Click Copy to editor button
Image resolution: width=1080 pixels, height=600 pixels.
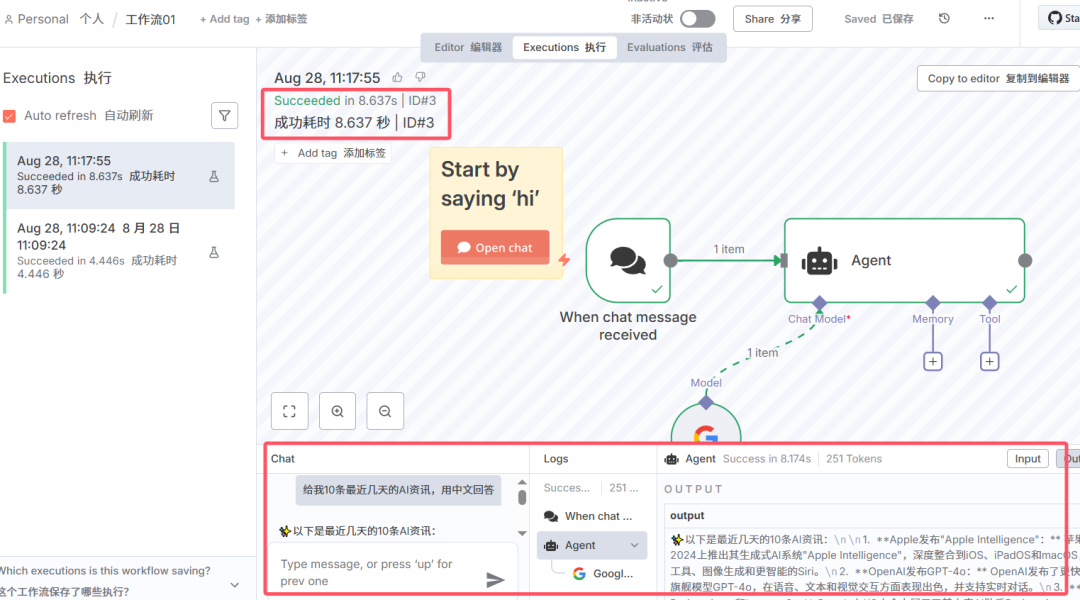pyautogui.click(x=998, y=79)
